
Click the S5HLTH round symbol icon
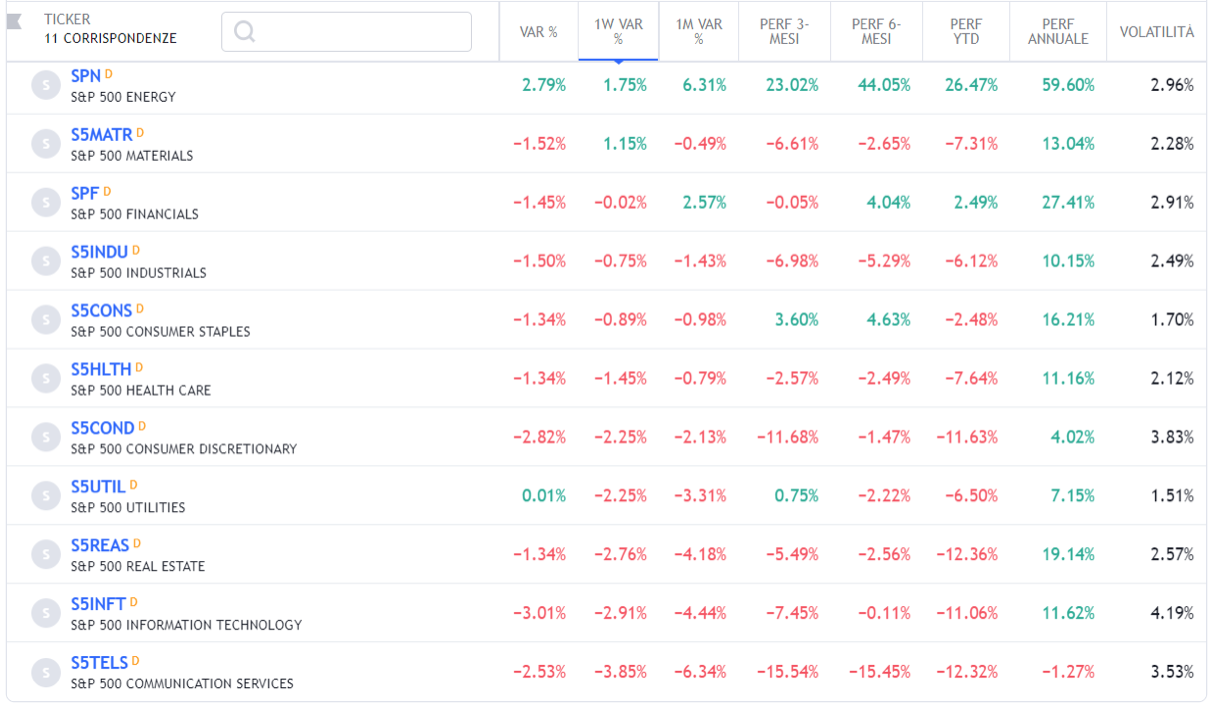point(46,378)
